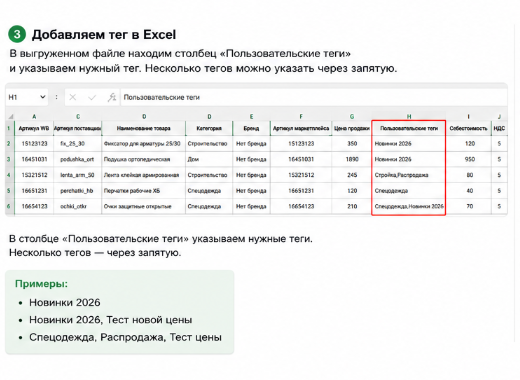Image resolution: width=520 pixels, height=380 pixels.
Task: Select row 5 header number
Action: tap(9, 191)
